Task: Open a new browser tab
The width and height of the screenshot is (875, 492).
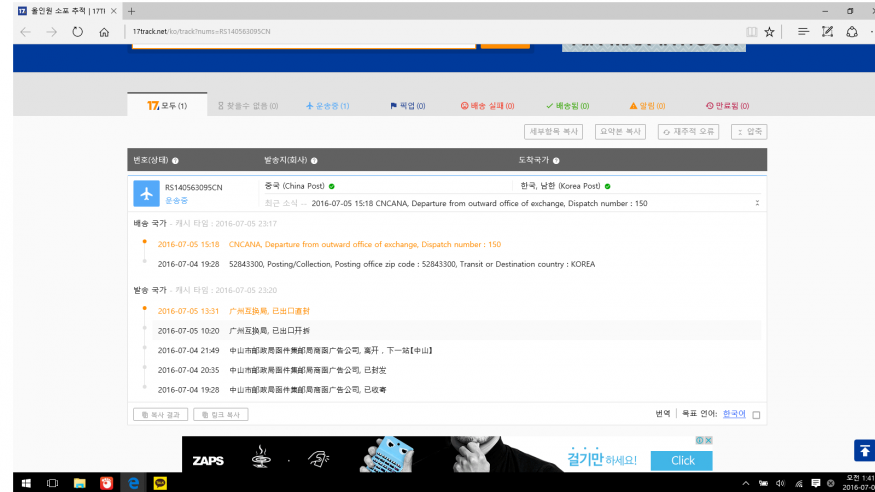Action: 131,10
